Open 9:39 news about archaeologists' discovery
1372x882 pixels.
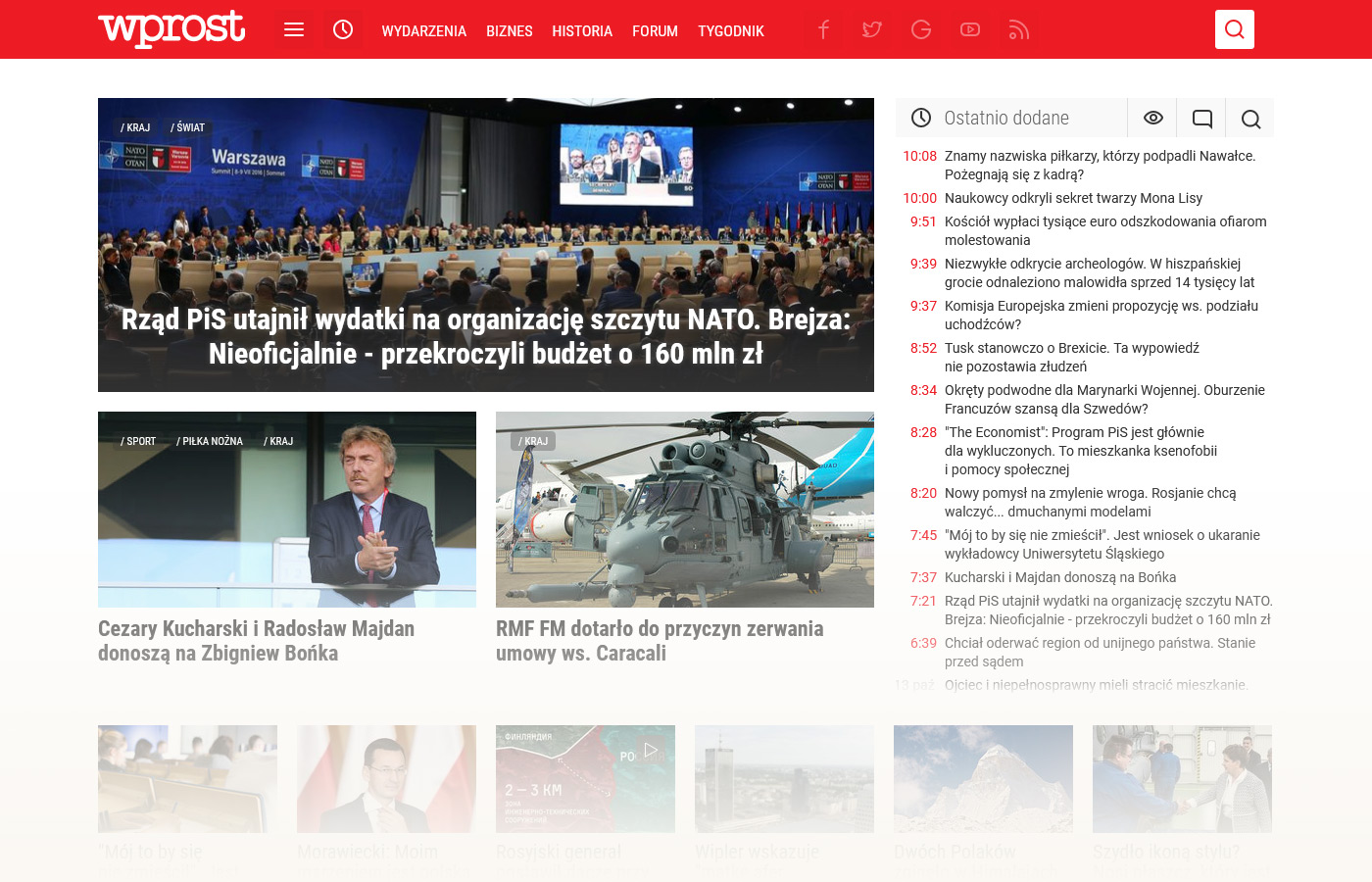point(1100,272)
